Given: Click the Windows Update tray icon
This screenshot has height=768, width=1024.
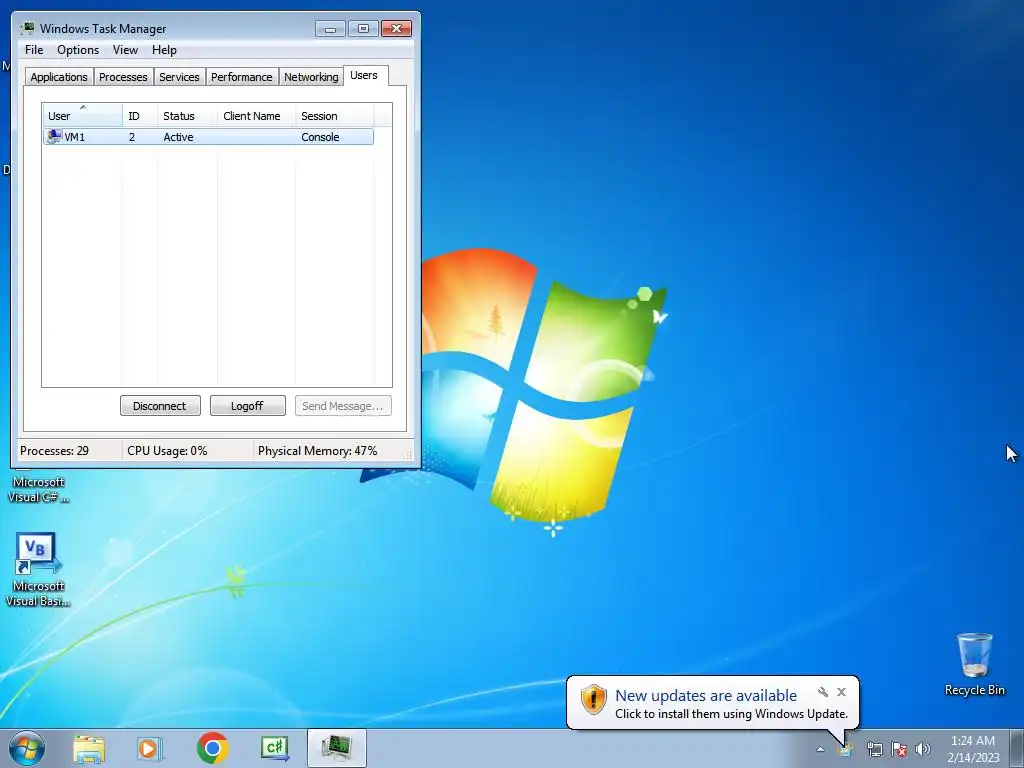Looking at the screenshot, I should pos(846,749).
